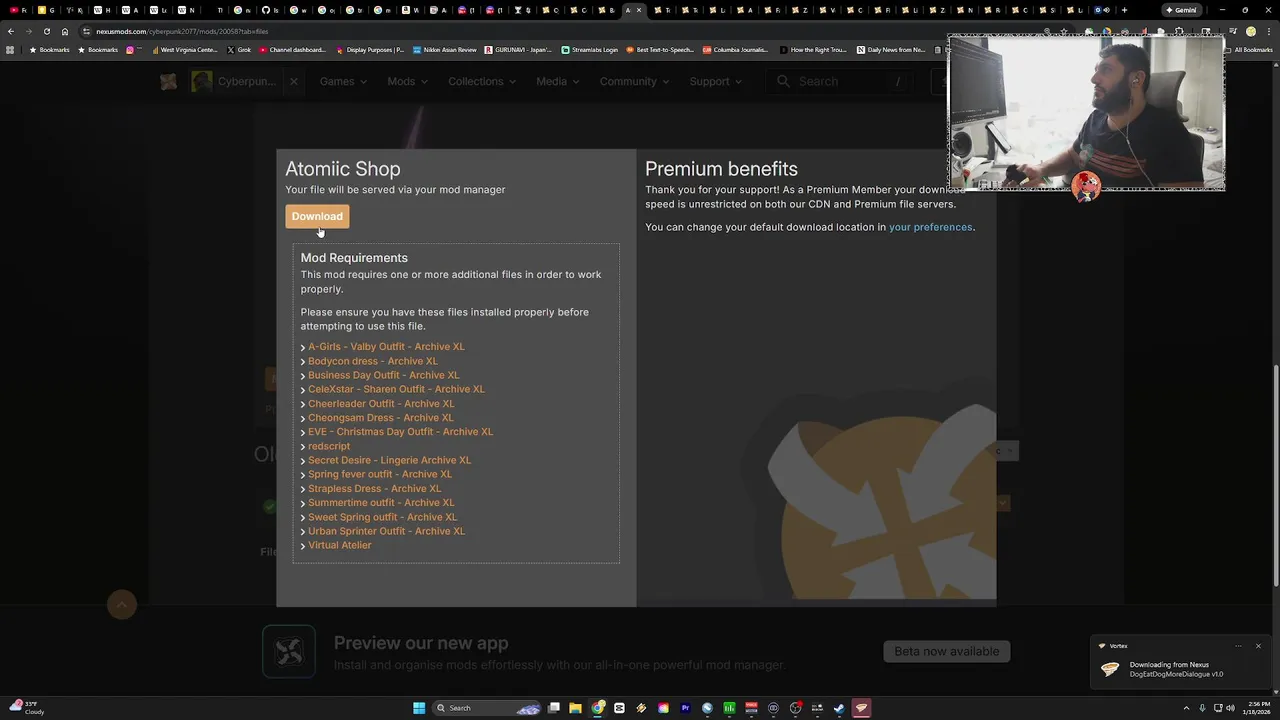Screen dimensions: 1280x720
Task: Open the Nikkei Asian Review bookmark
Action: click(x=444, y=49)
